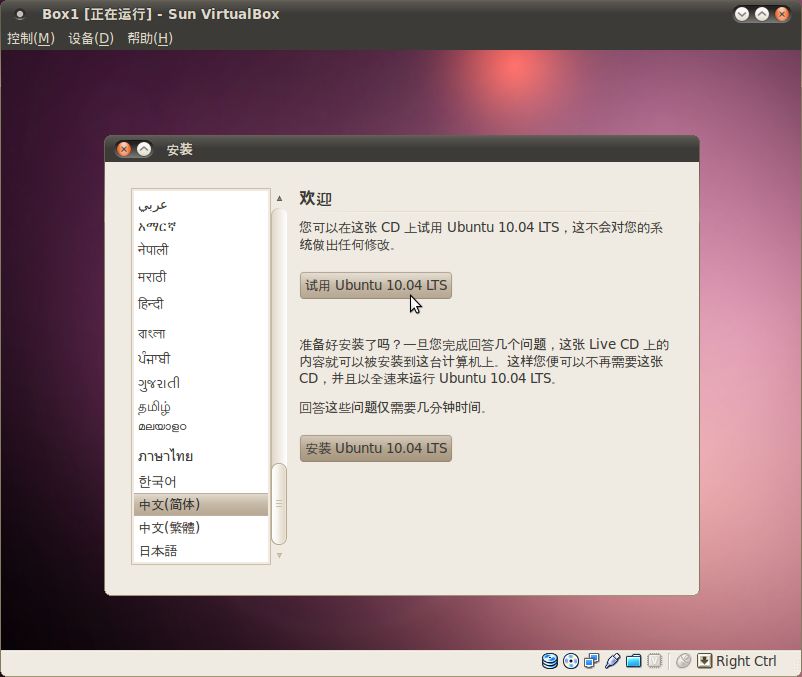The width and height of the screenshot is (802, 677).
Task: Click the USB devices status icon
Action: [x=612, y=661]
